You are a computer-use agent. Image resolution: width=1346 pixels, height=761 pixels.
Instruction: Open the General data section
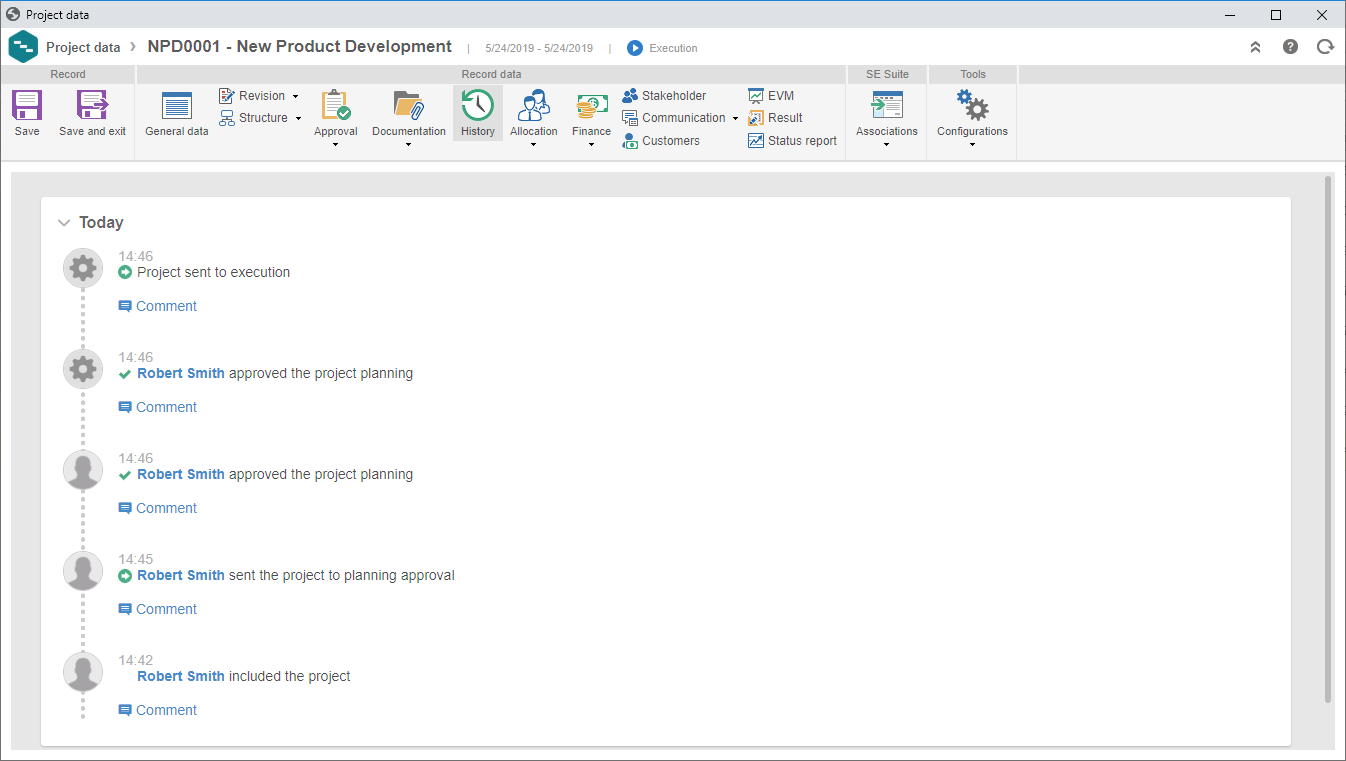[x=177, y=114]
